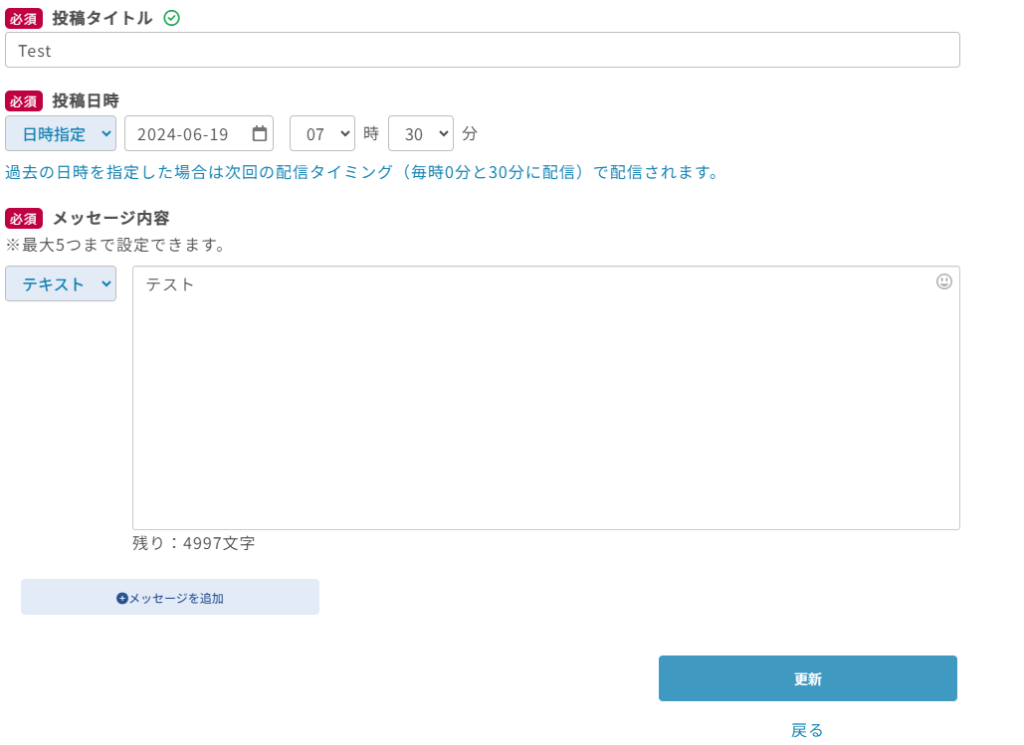Expand the minute dropdown showing 30
The width and height of the screenshot is (1024, 745).
[x=420, y=134]
